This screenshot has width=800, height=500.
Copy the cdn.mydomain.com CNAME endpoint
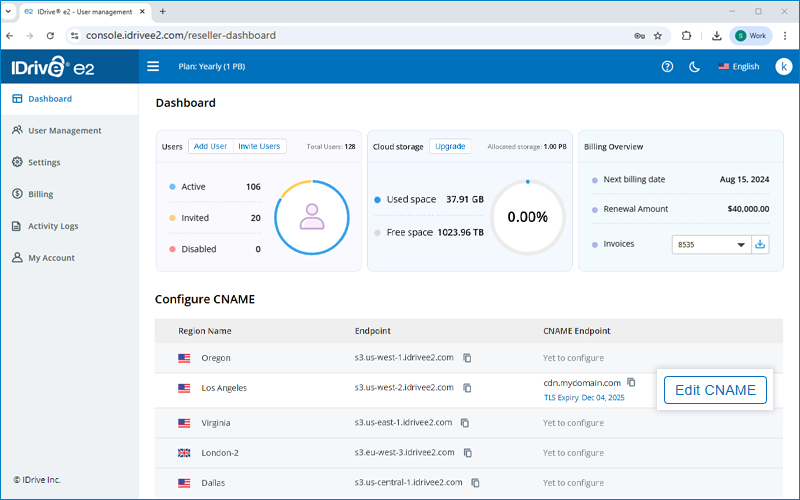click(631, 382)
